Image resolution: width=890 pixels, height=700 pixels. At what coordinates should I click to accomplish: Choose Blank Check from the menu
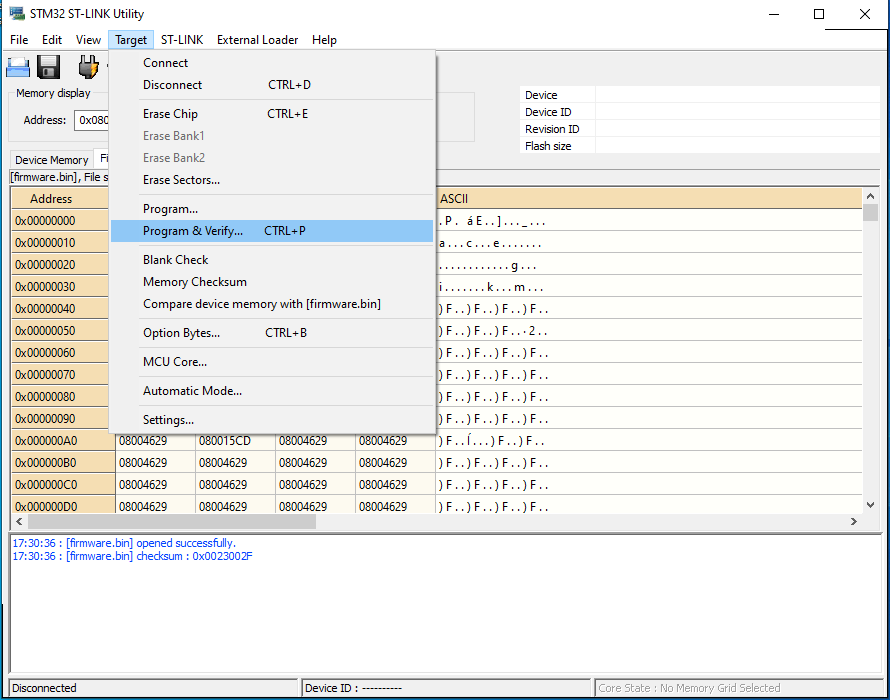point(272,260)
